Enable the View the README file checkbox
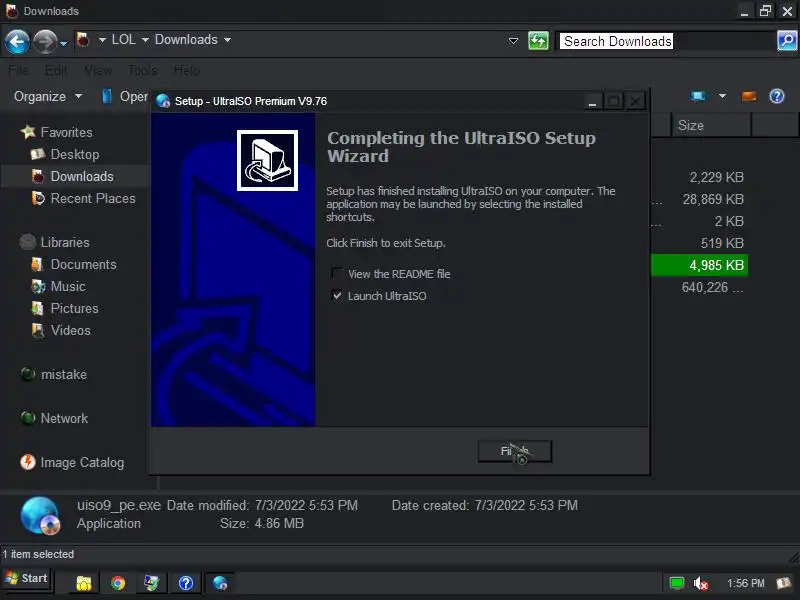Image resolution: width=800 pixels, height=600 pixels. 336,273
